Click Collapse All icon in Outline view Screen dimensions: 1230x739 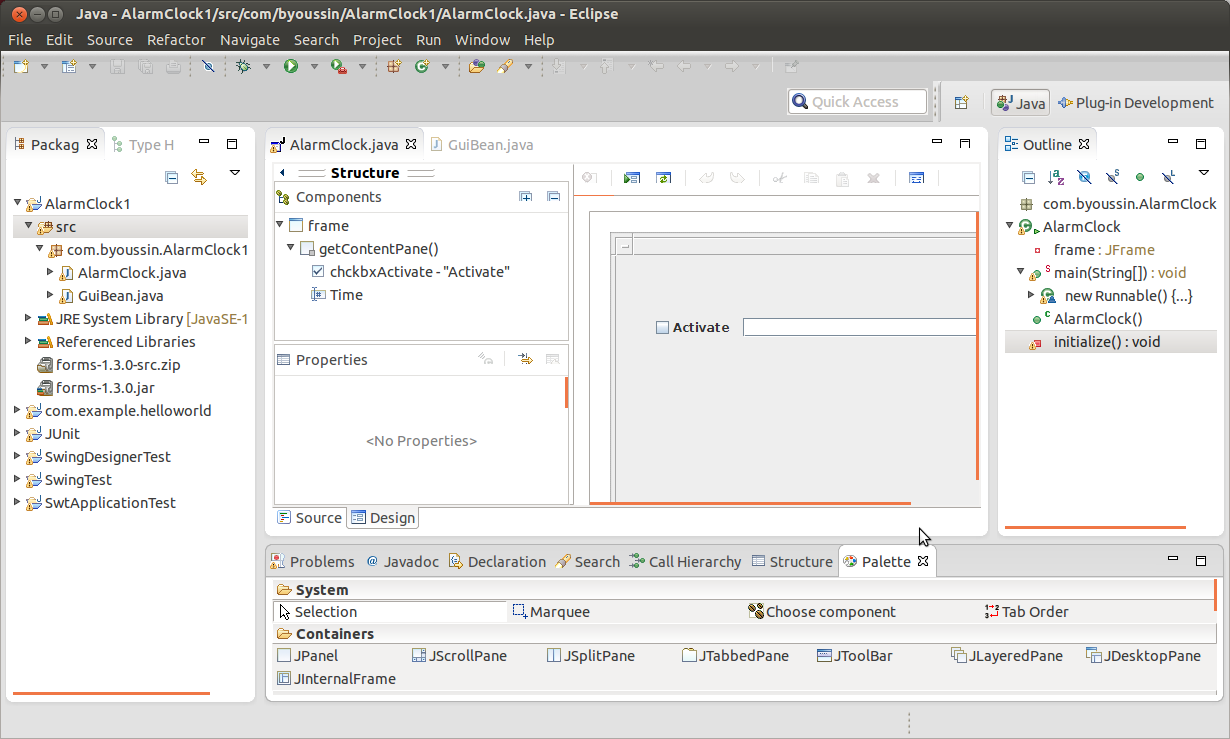(x=1028, y=177)
